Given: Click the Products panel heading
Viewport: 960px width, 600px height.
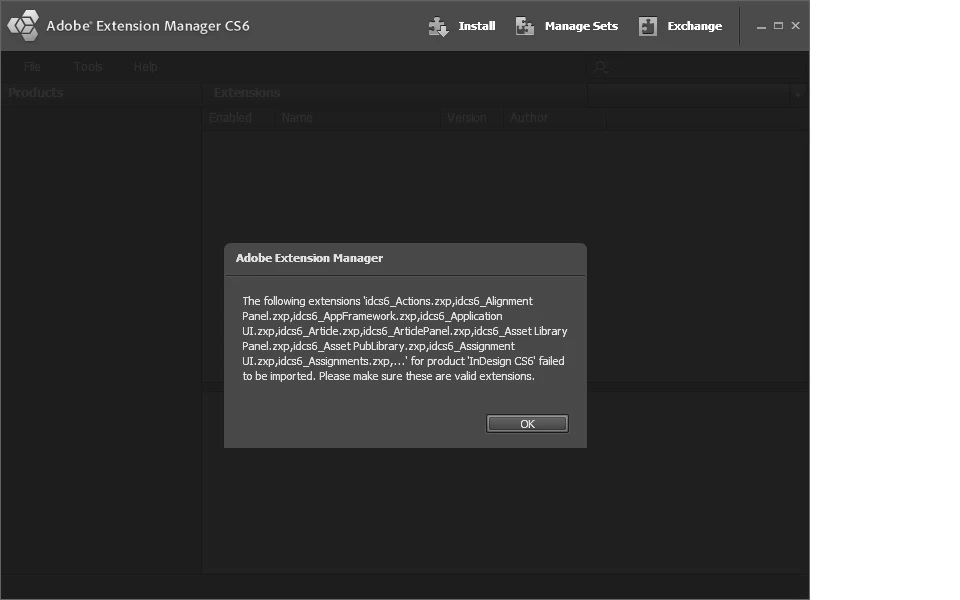Looking at the screenshot, I should [x=36, y=92].
